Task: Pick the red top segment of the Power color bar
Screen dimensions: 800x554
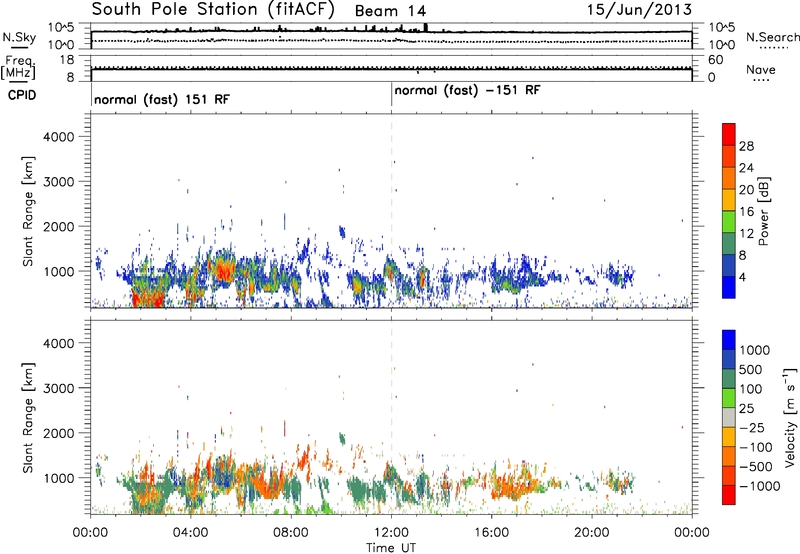Action: coord(729,134)
